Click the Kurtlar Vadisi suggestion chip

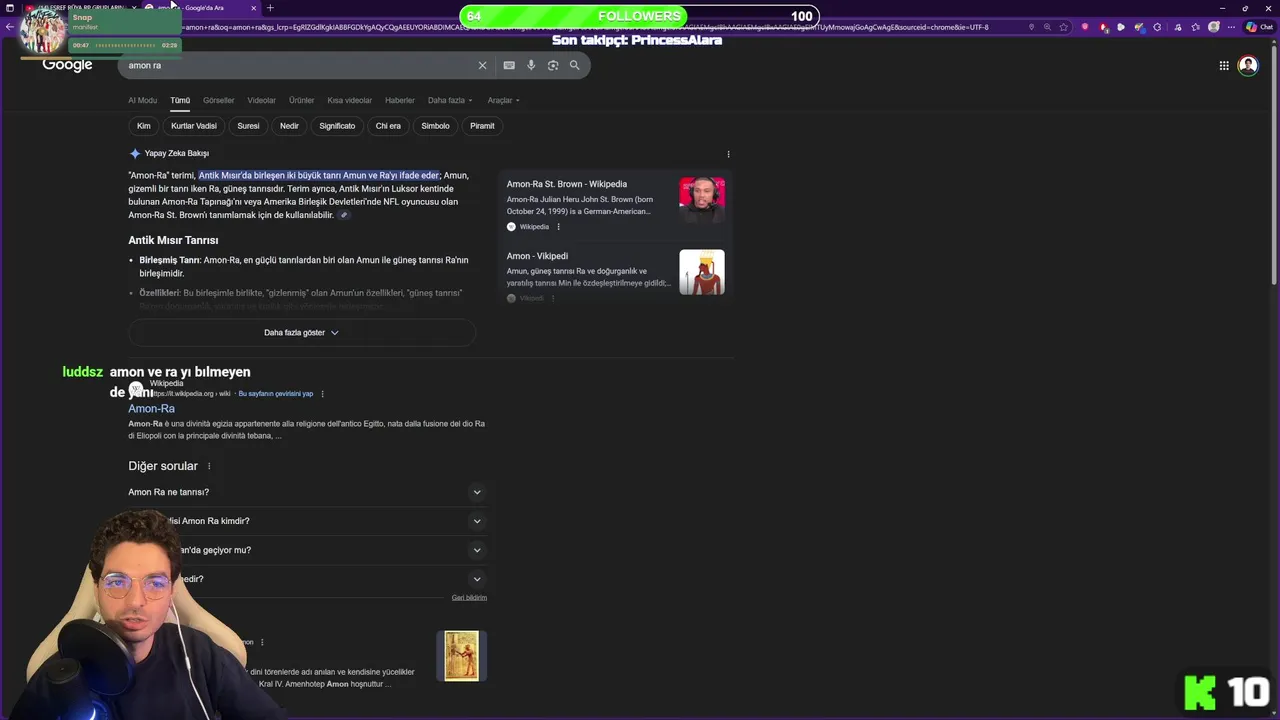click(194, 126)
